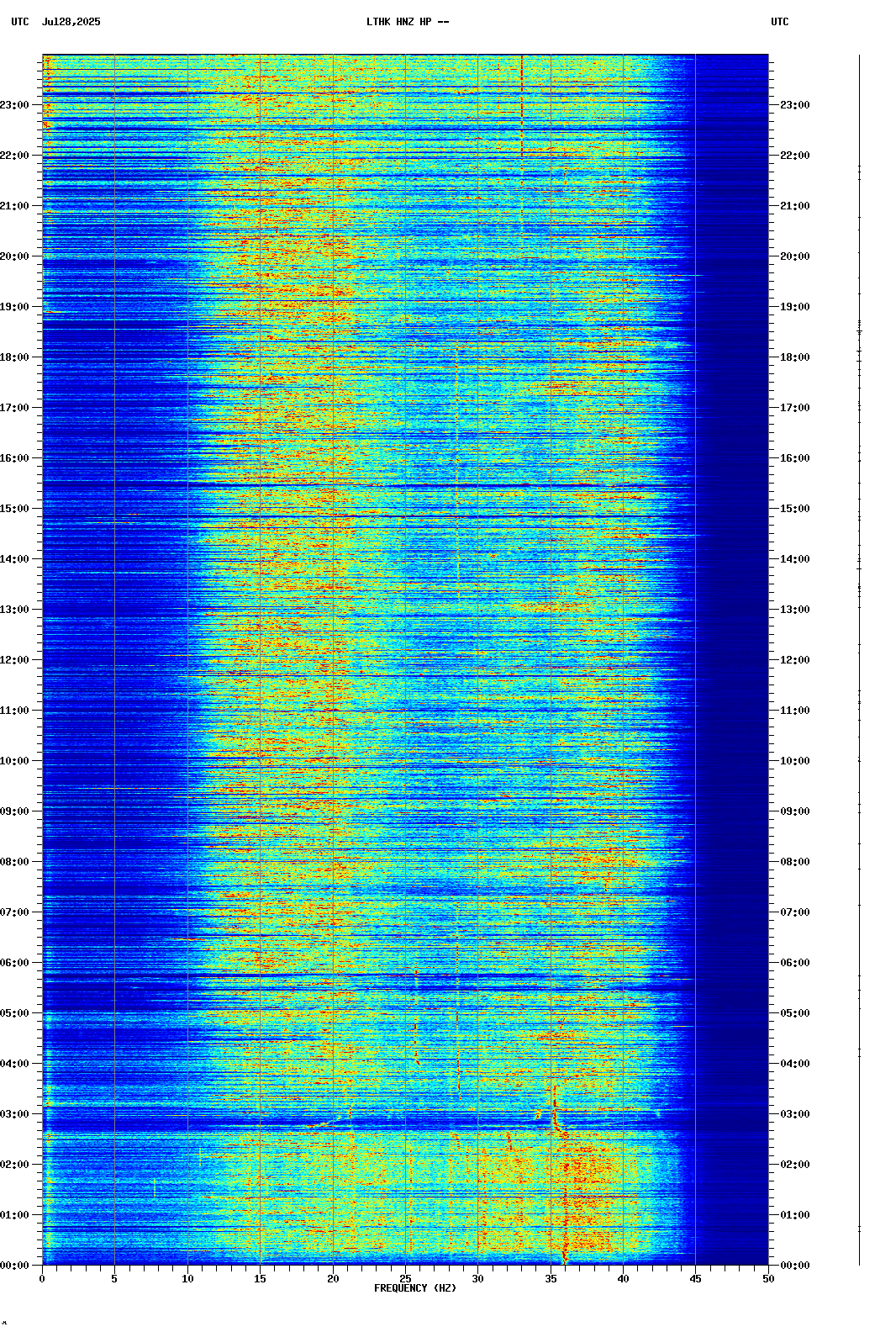This screenshot has height=1332, width=896.
Task: Click 11:00 on the right time axis
Action: click(795, 711)
